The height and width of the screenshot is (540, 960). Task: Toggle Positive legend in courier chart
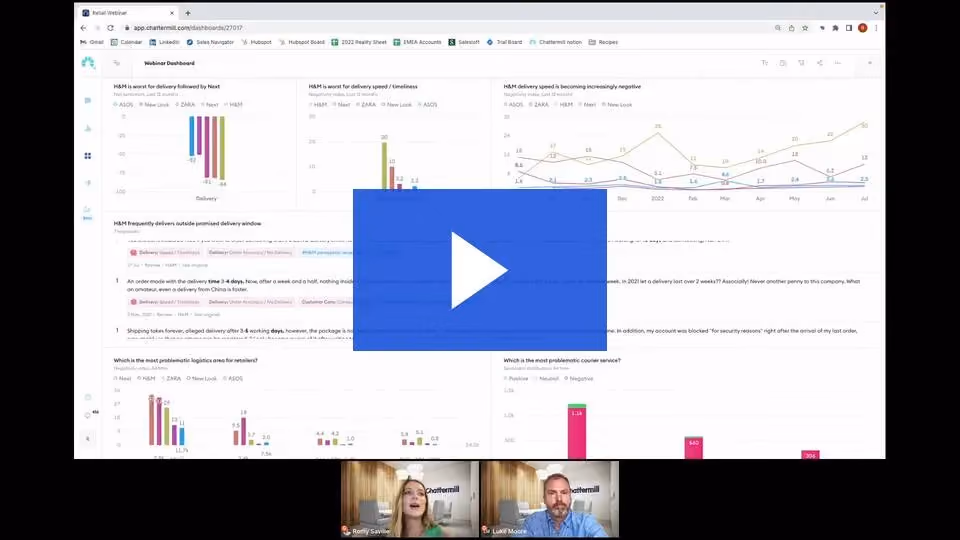tap(516, 378)
